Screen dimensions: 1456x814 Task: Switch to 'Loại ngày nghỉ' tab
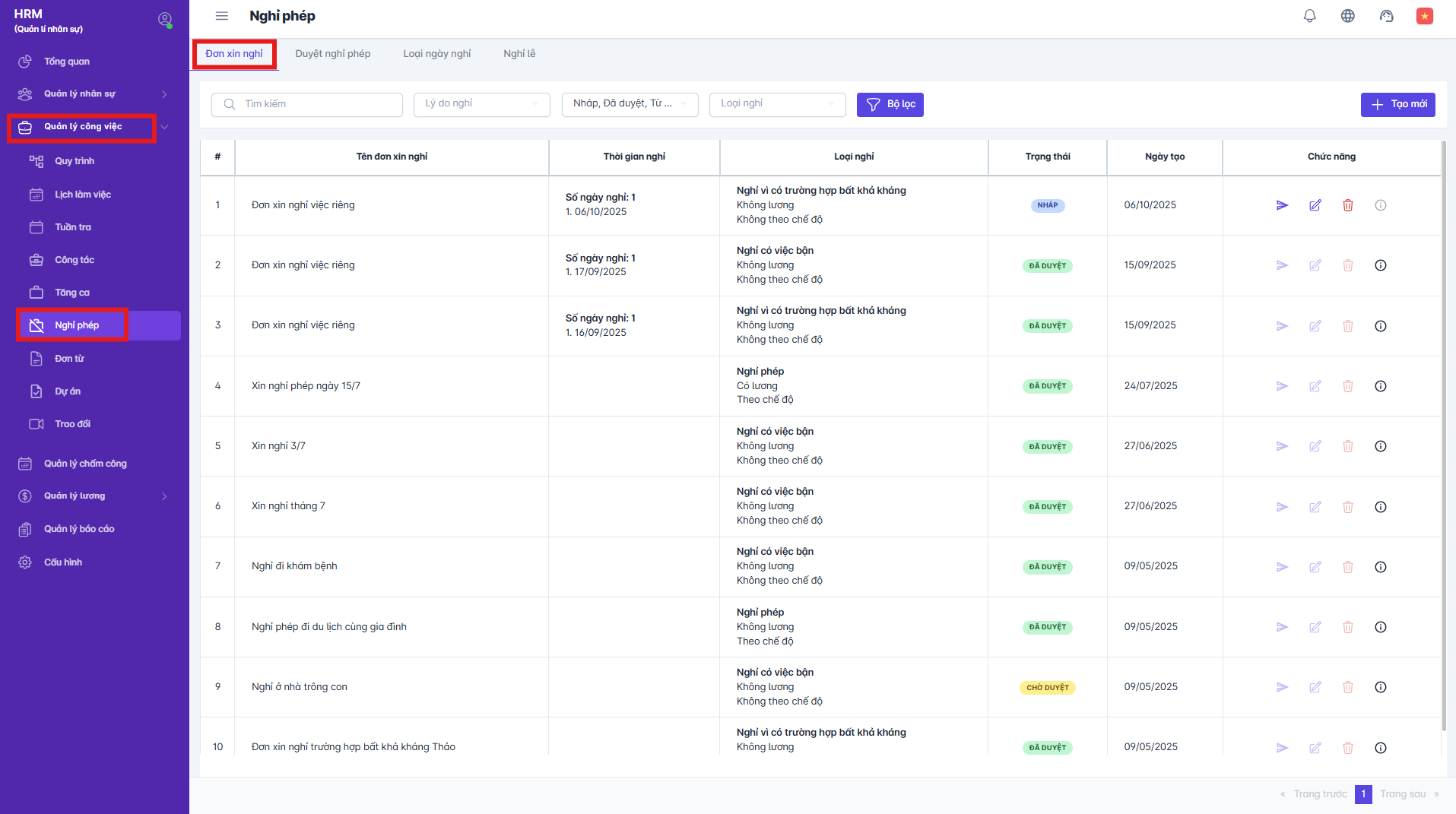coord(436,54)
